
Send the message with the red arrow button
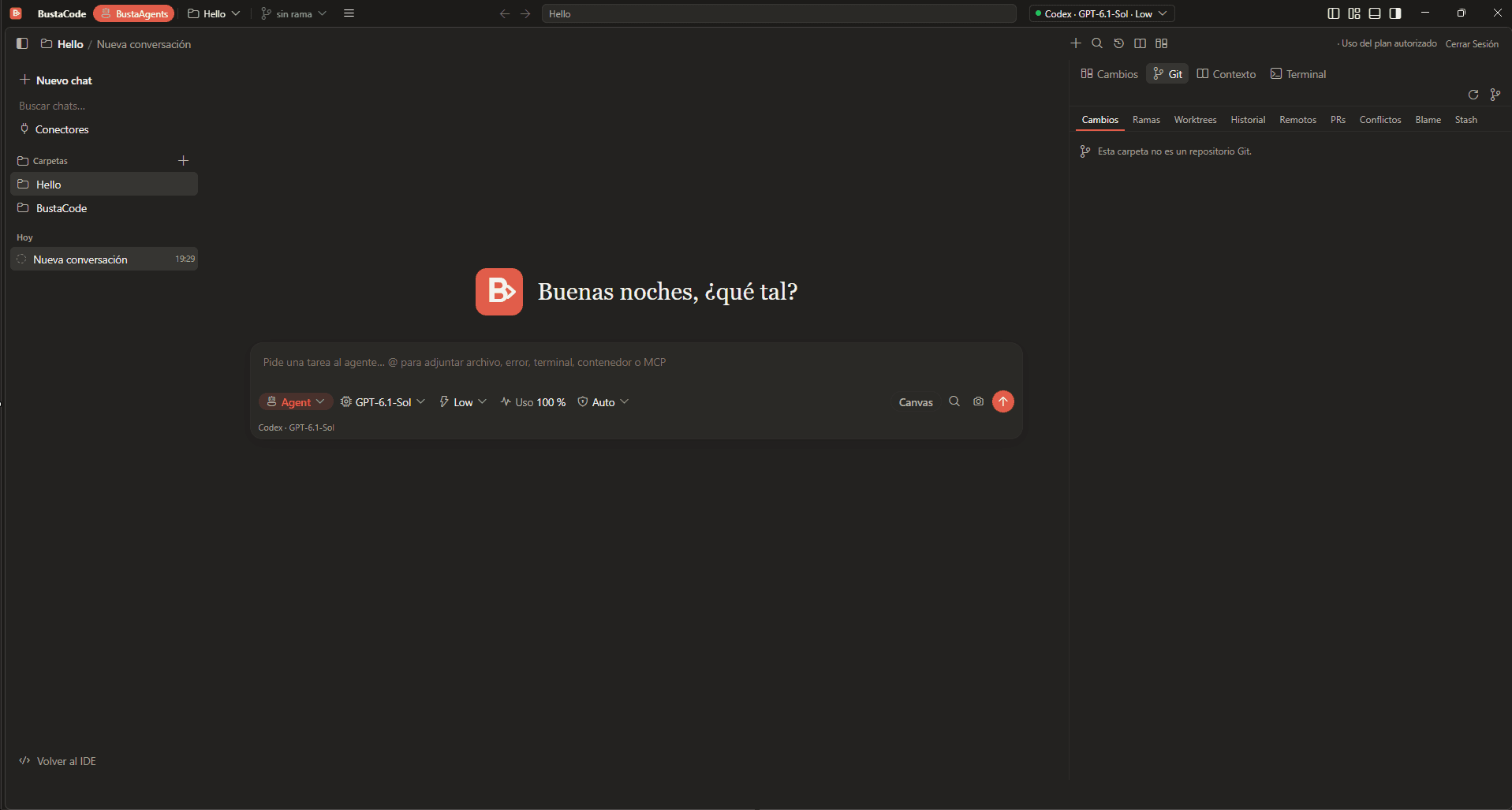pos(1003,401)
